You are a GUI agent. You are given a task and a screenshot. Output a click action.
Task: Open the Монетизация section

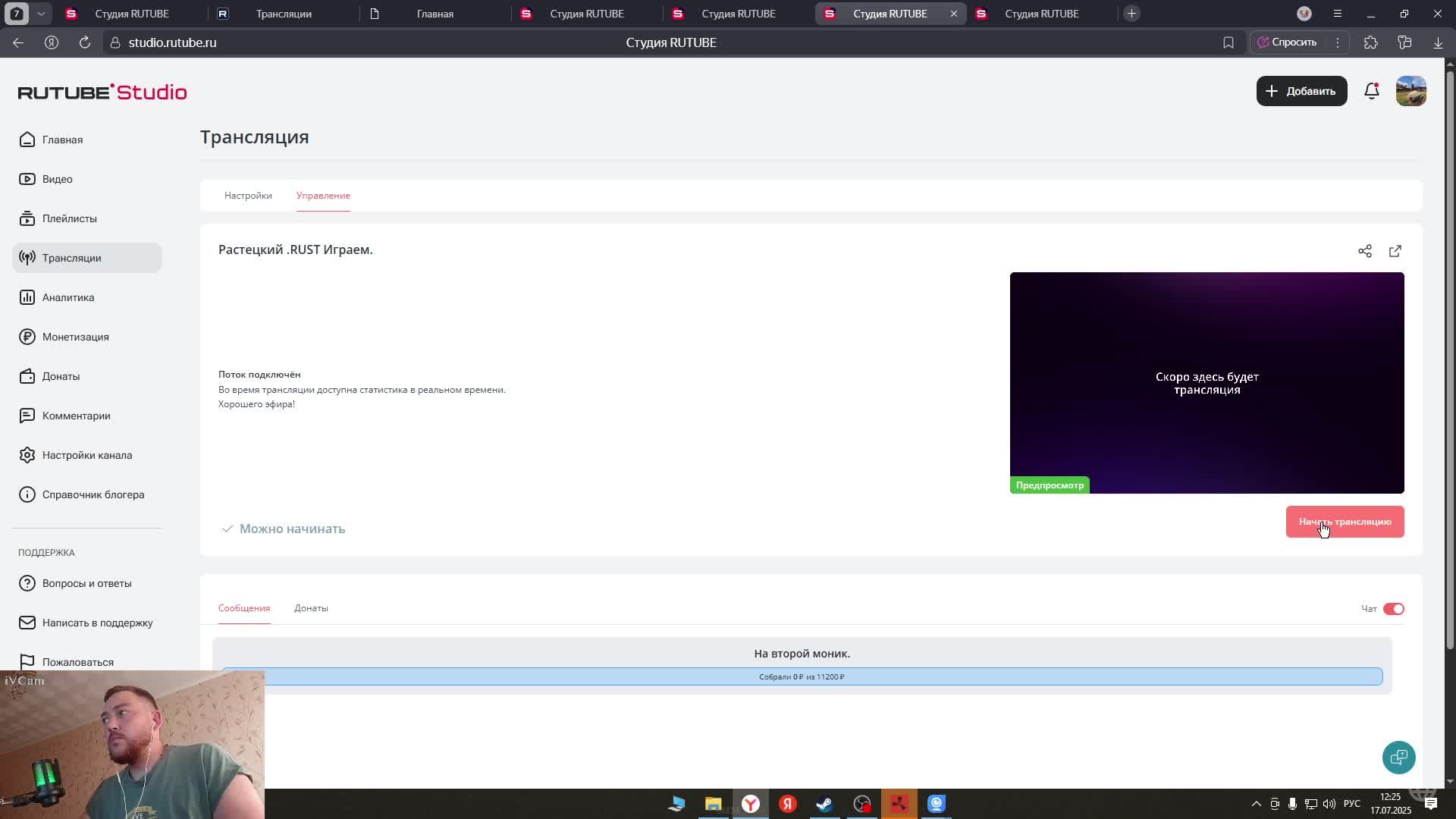pyautogui.click(x=75, y=337)
